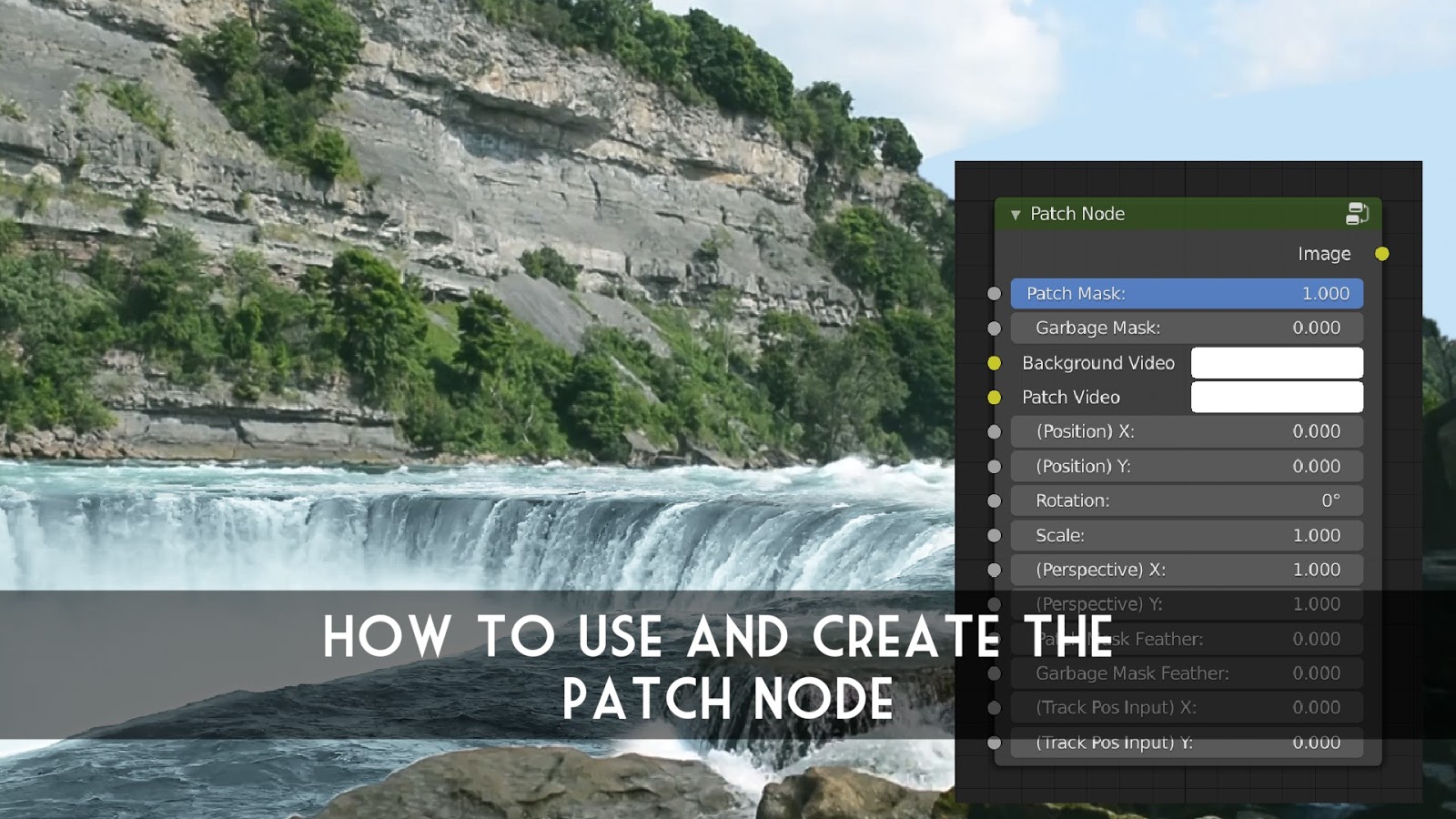Click the Scale input socket
This screenshot has width=1456, height=819.
994,535
